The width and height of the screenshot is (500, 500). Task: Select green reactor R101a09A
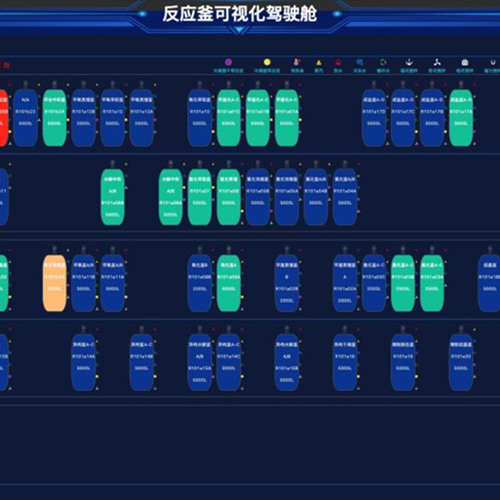point(229,283)
